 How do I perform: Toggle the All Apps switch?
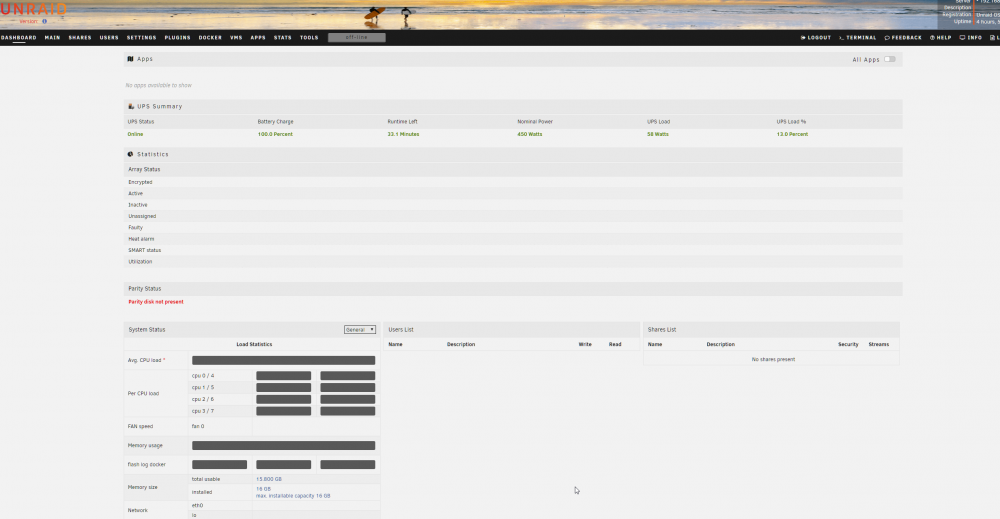pos(889,59)
